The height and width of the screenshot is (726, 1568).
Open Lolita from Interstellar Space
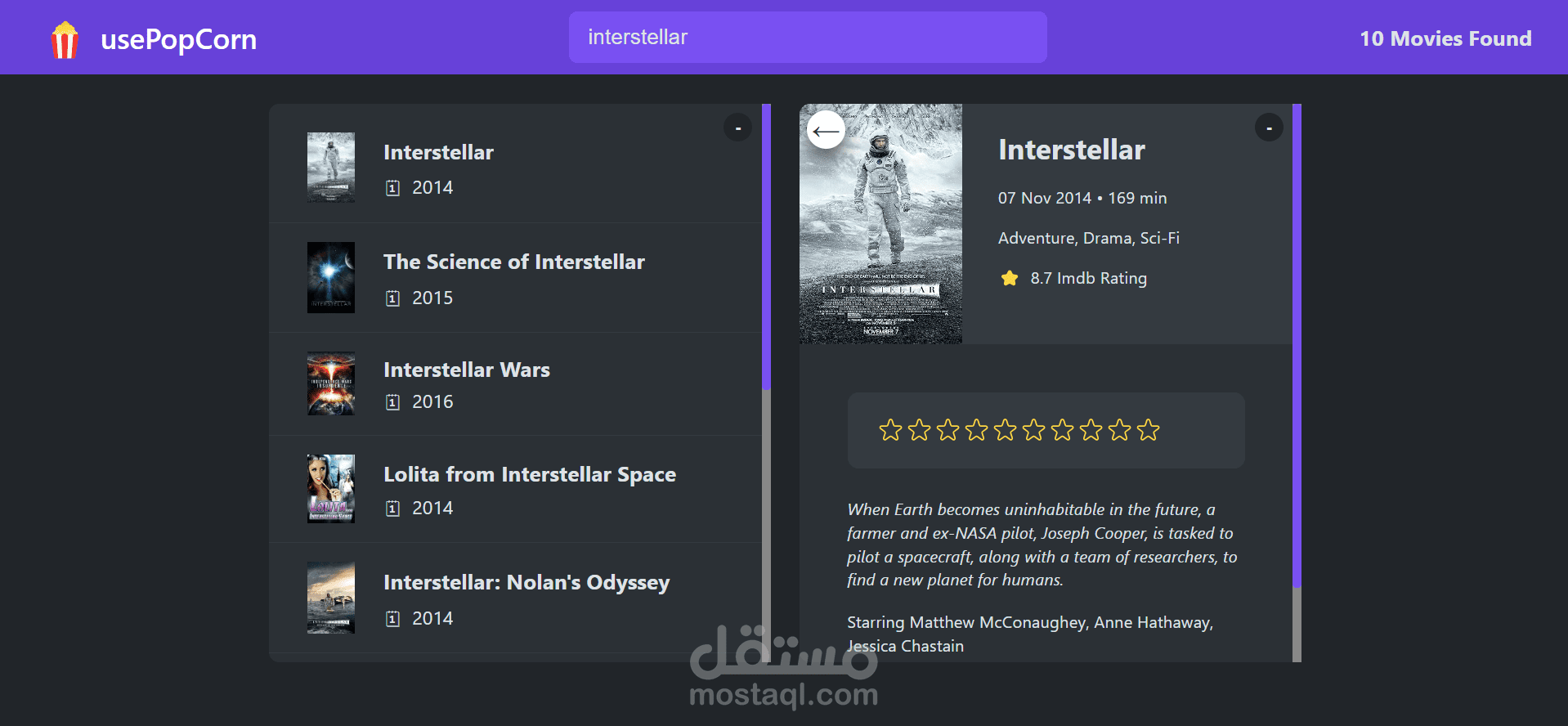[515, 489]
